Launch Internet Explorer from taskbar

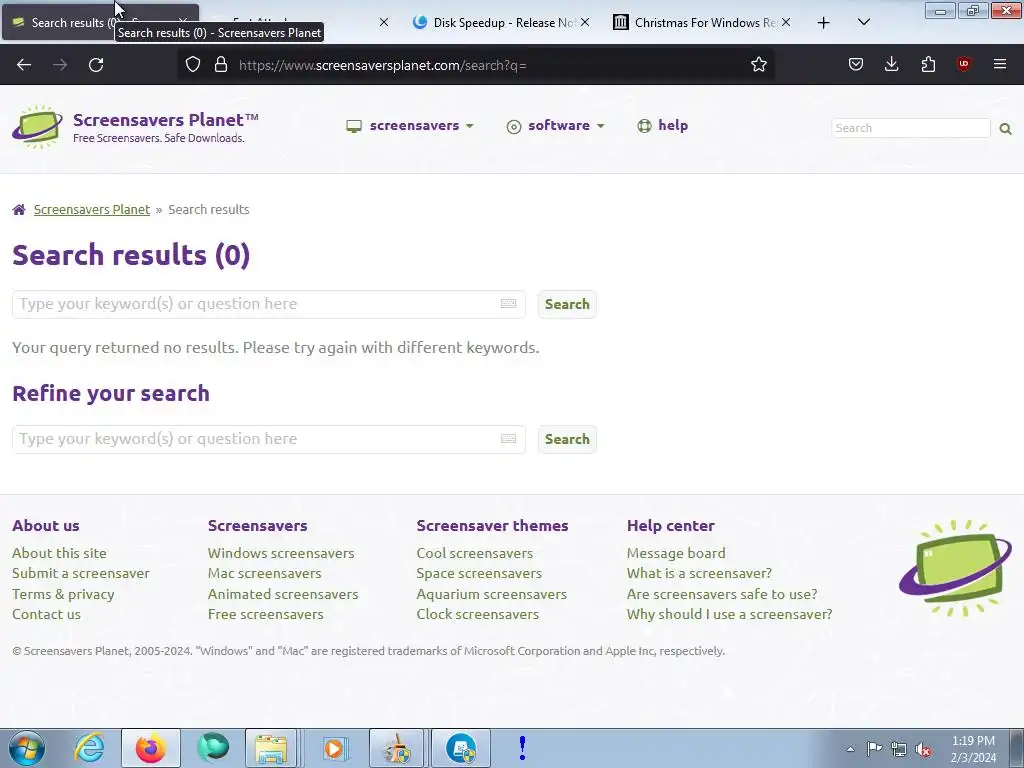[x=89, y=748]
